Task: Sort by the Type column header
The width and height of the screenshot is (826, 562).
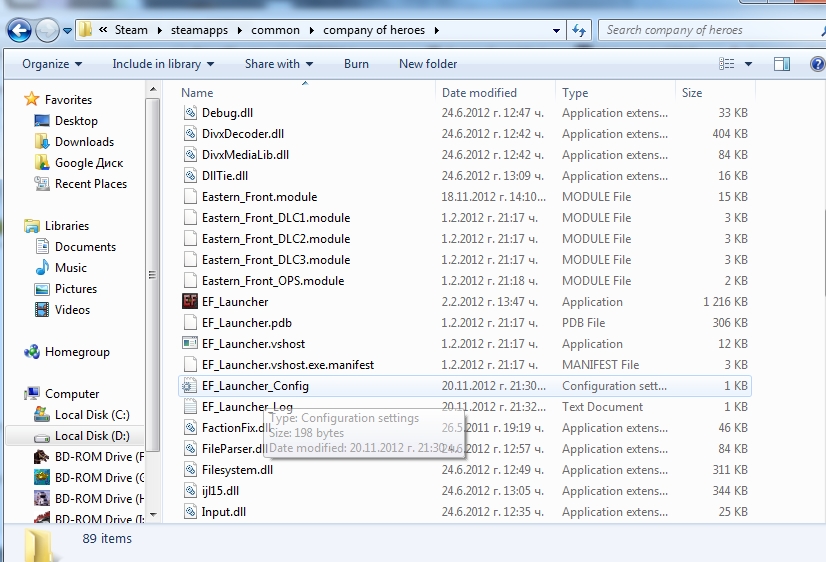Action: (575, 93)
